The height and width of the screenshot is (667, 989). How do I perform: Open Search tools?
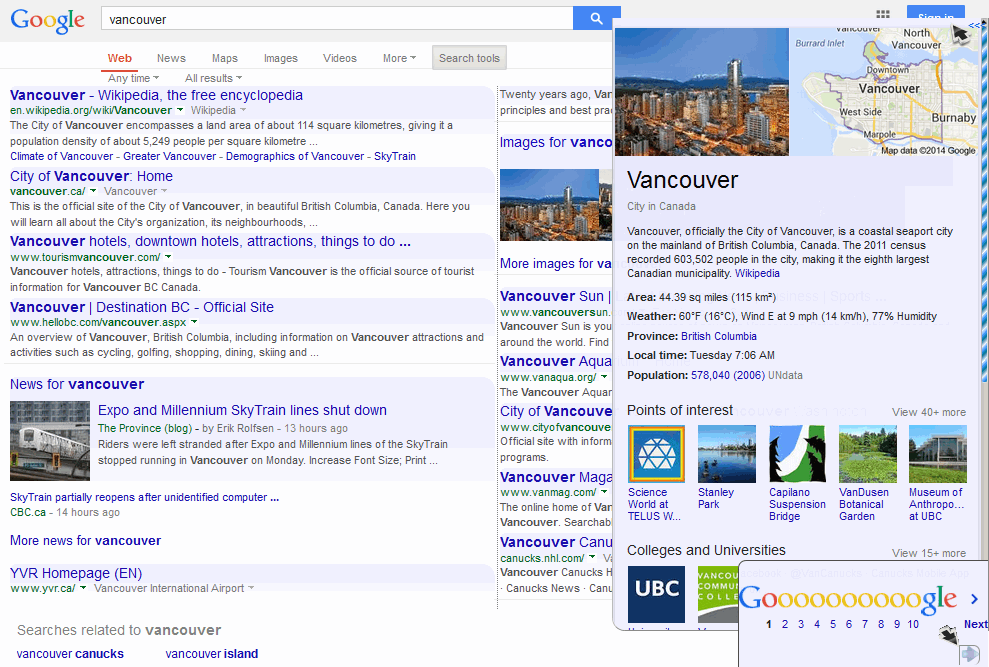[468, 58]
